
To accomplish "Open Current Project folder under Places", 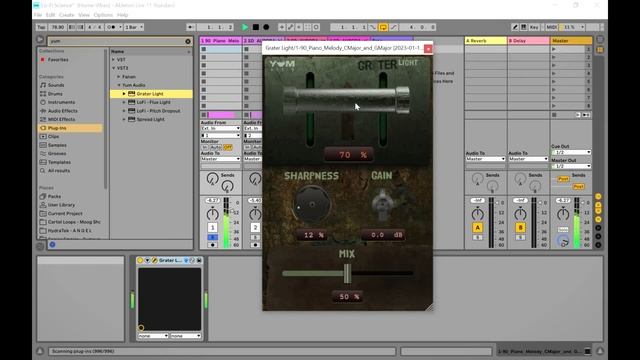I will tap(65, 213).
